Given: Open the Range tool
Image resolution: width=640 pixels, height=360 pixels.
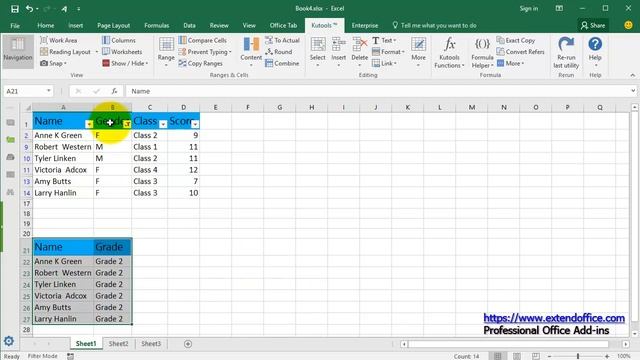Looking at the screenshot, I should (166, 51).
